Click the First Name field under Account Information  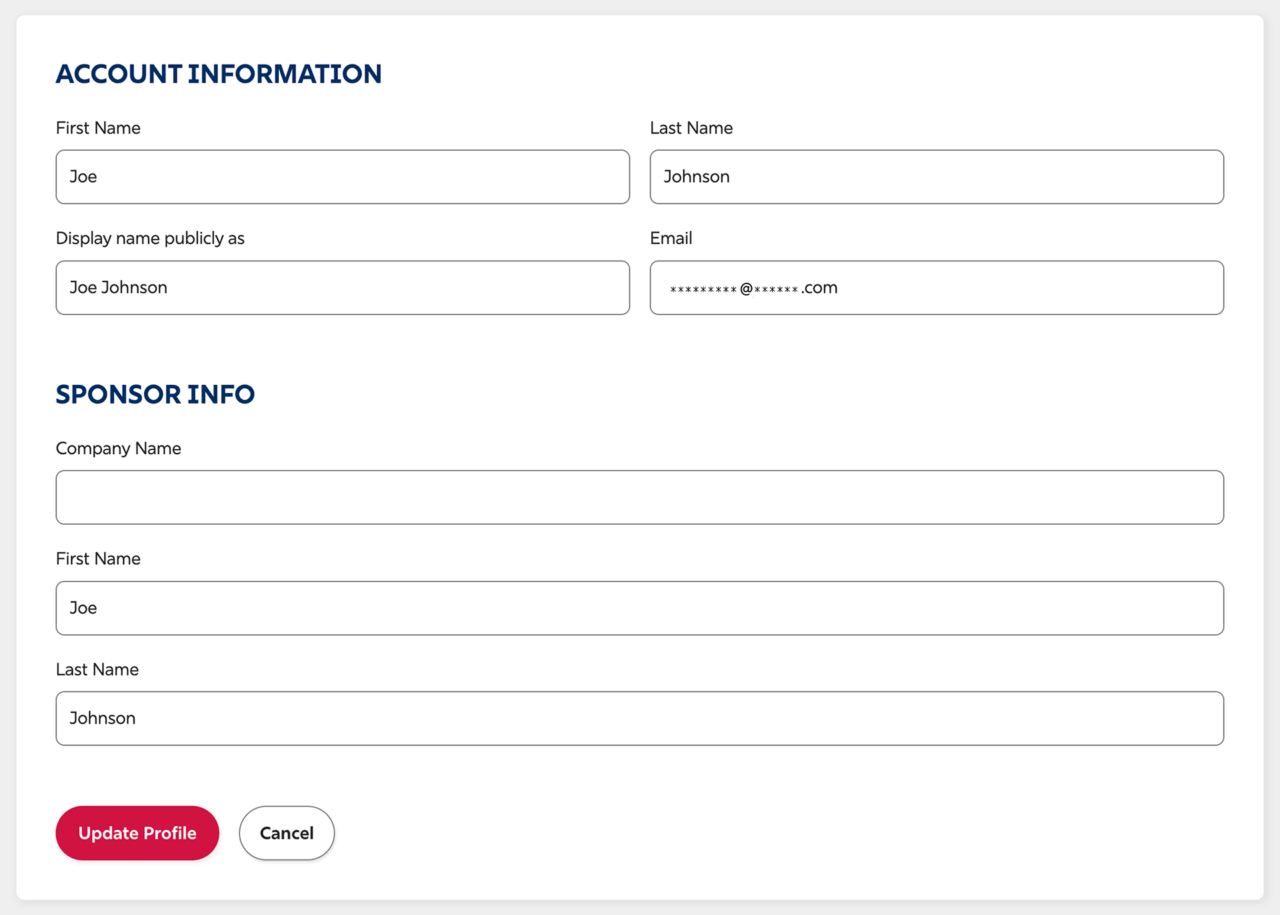(x=342, y=176)
